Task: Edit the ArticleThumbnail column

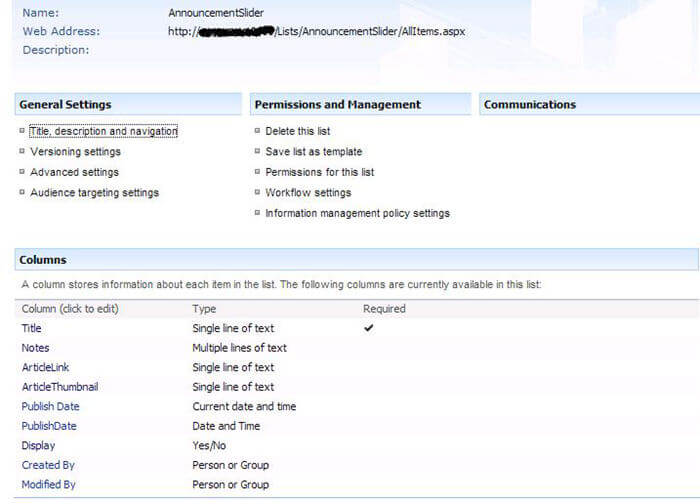Action: 60,387
